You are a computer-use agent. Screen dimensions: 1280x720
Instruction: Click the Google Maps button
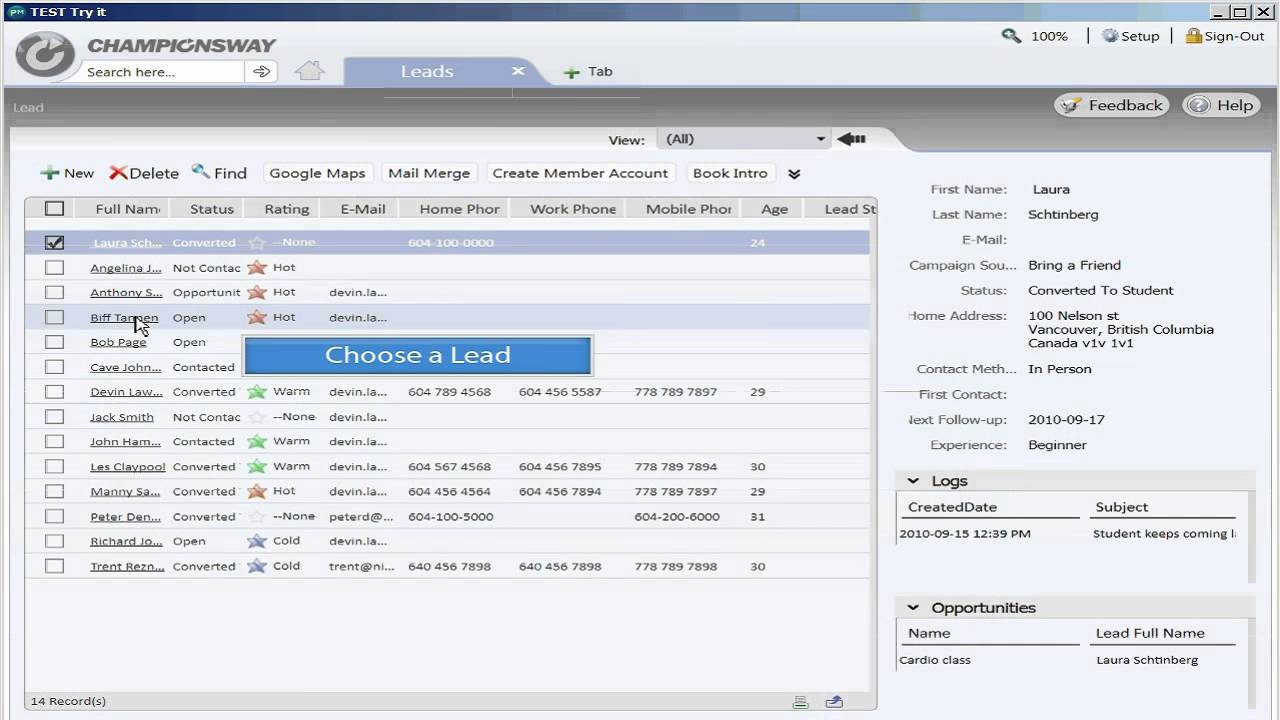pyautogui.click(x=317, y=173)
